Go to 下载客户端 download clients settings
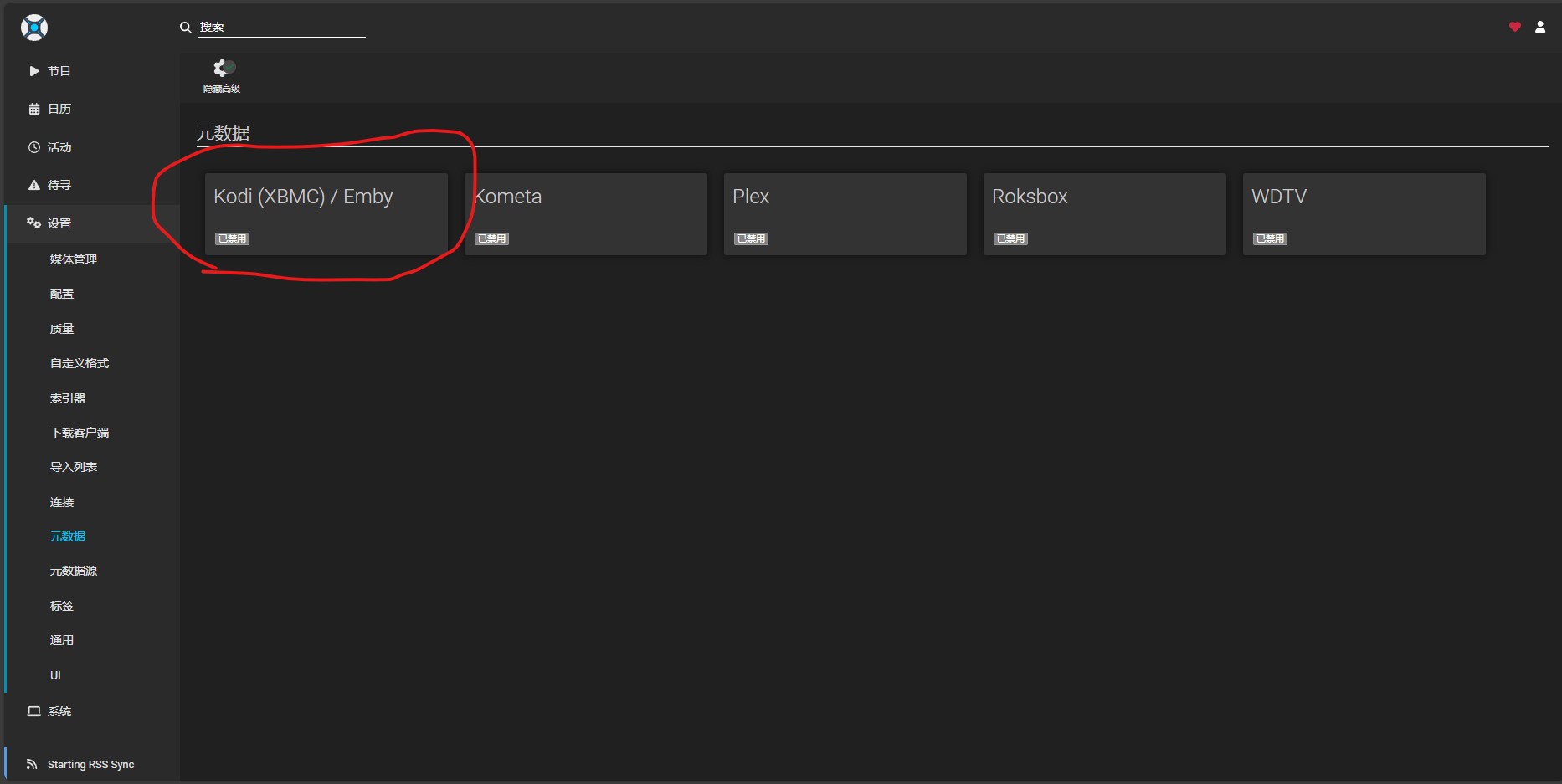1562x784 pixels. click(80, 433)
